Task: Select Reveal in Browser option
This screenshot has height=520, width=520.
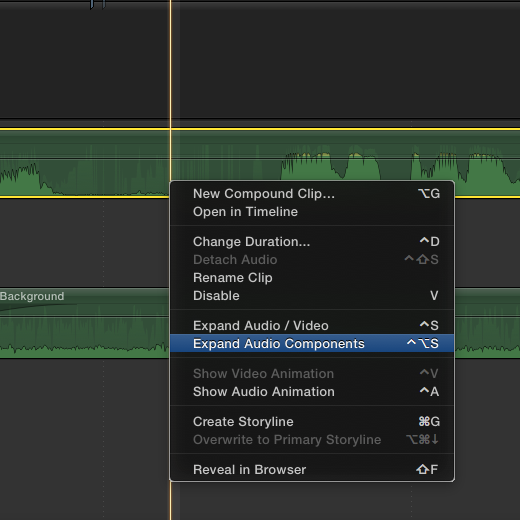Action: click(312, 470)
